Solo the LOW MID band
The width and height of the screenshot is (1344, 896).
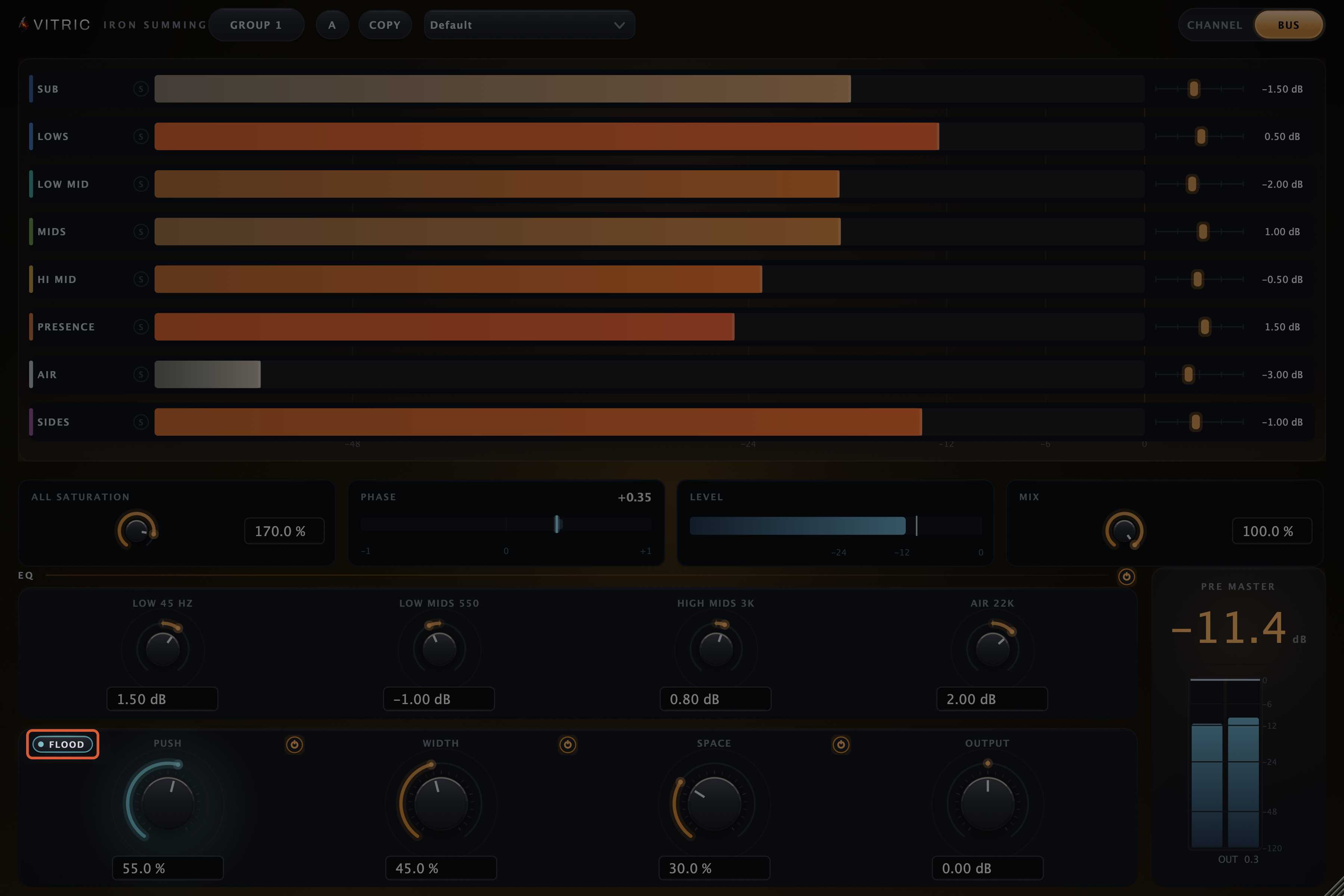click(x=141, y=184)
